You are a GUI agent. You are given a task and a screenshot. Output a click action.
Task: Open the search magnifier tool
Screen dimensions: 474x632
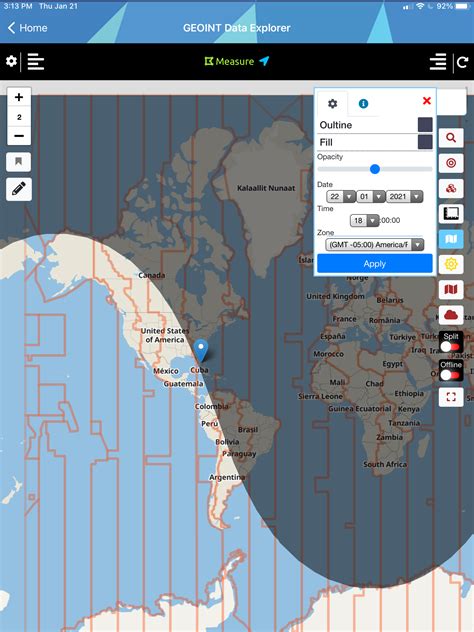(451, 138)
